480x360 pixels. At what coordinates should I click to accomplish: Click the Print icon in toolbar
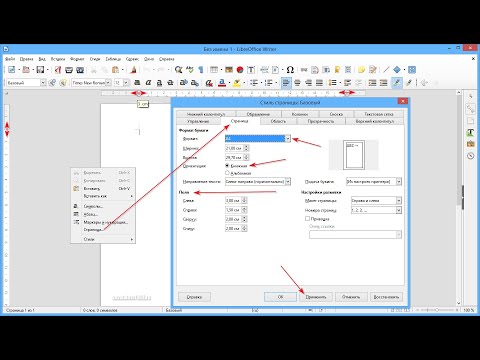click(69, 70)
